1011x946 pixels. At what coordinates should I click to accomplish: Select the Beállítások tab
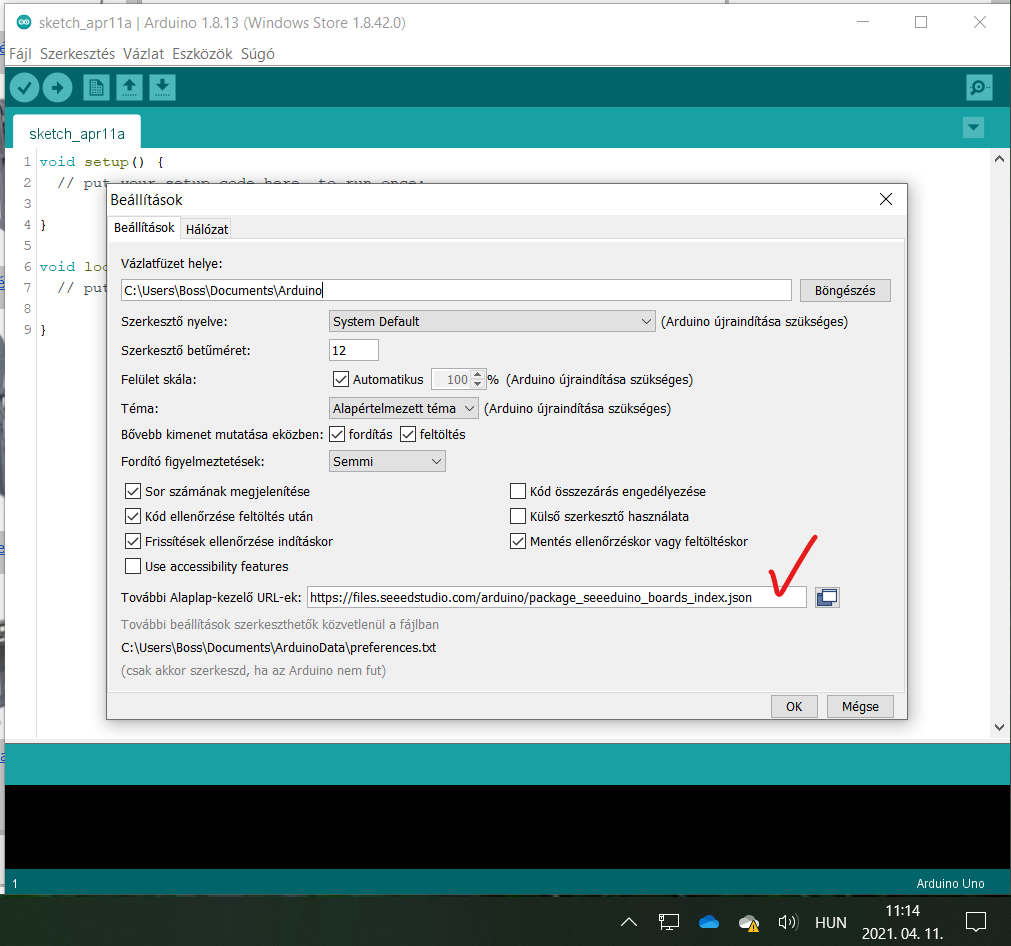click(144, 228)
